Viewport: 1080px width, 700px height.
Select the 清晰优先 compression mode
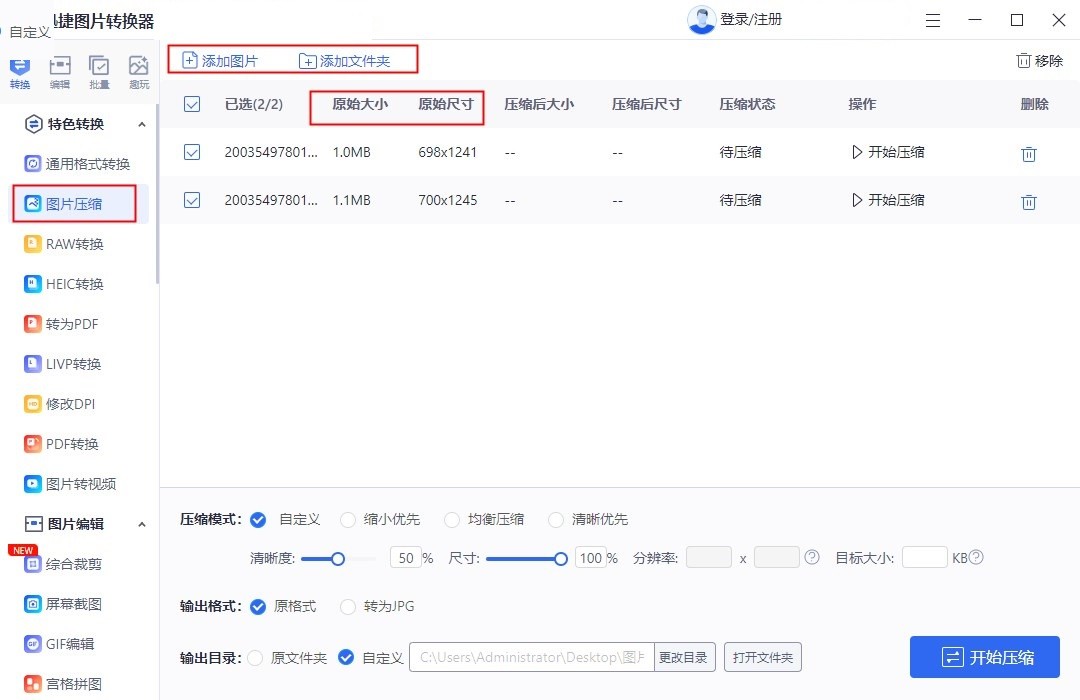point(556,519)
